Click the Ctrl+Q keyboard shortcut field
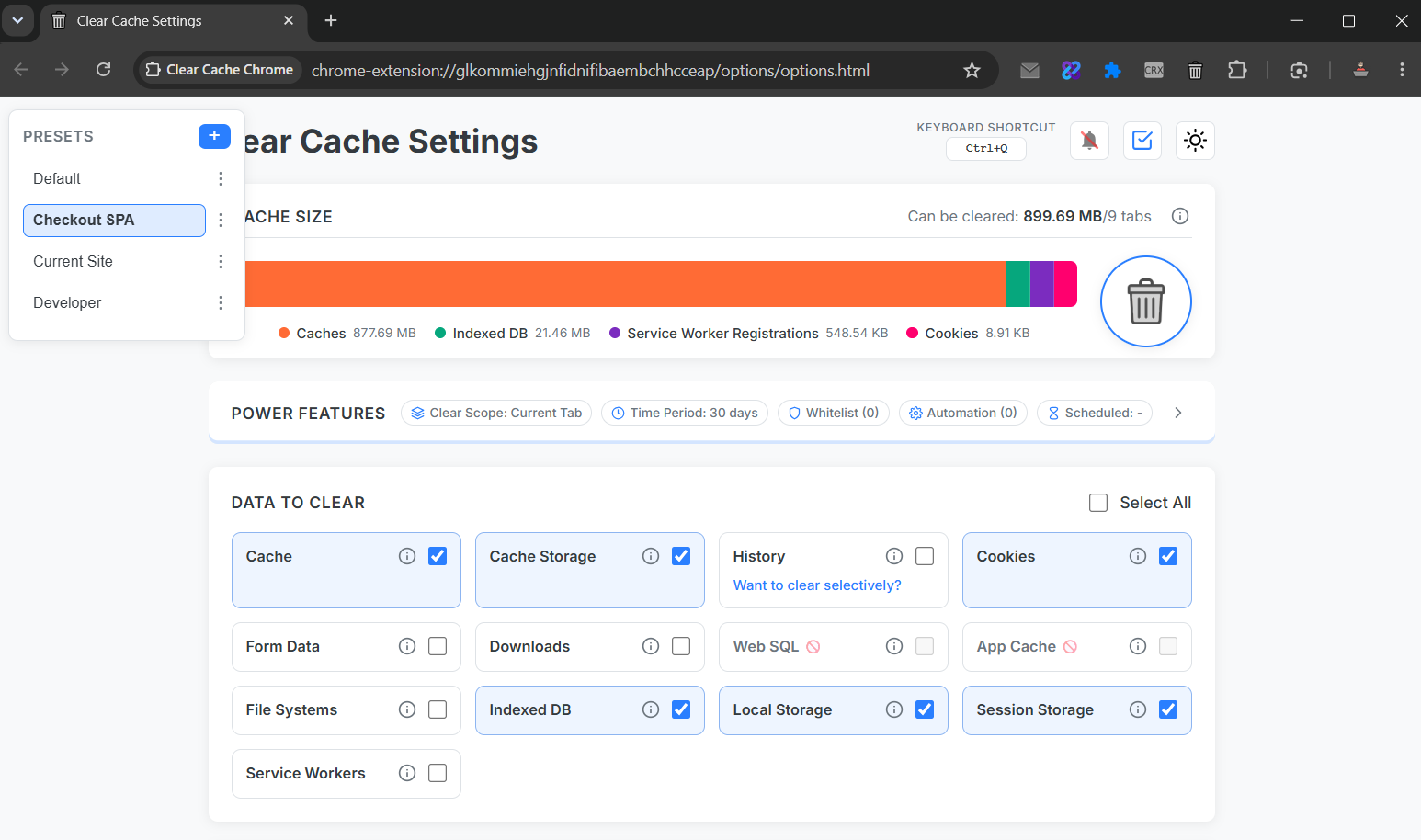The image size is (1421, 840). tap(986, 148)
